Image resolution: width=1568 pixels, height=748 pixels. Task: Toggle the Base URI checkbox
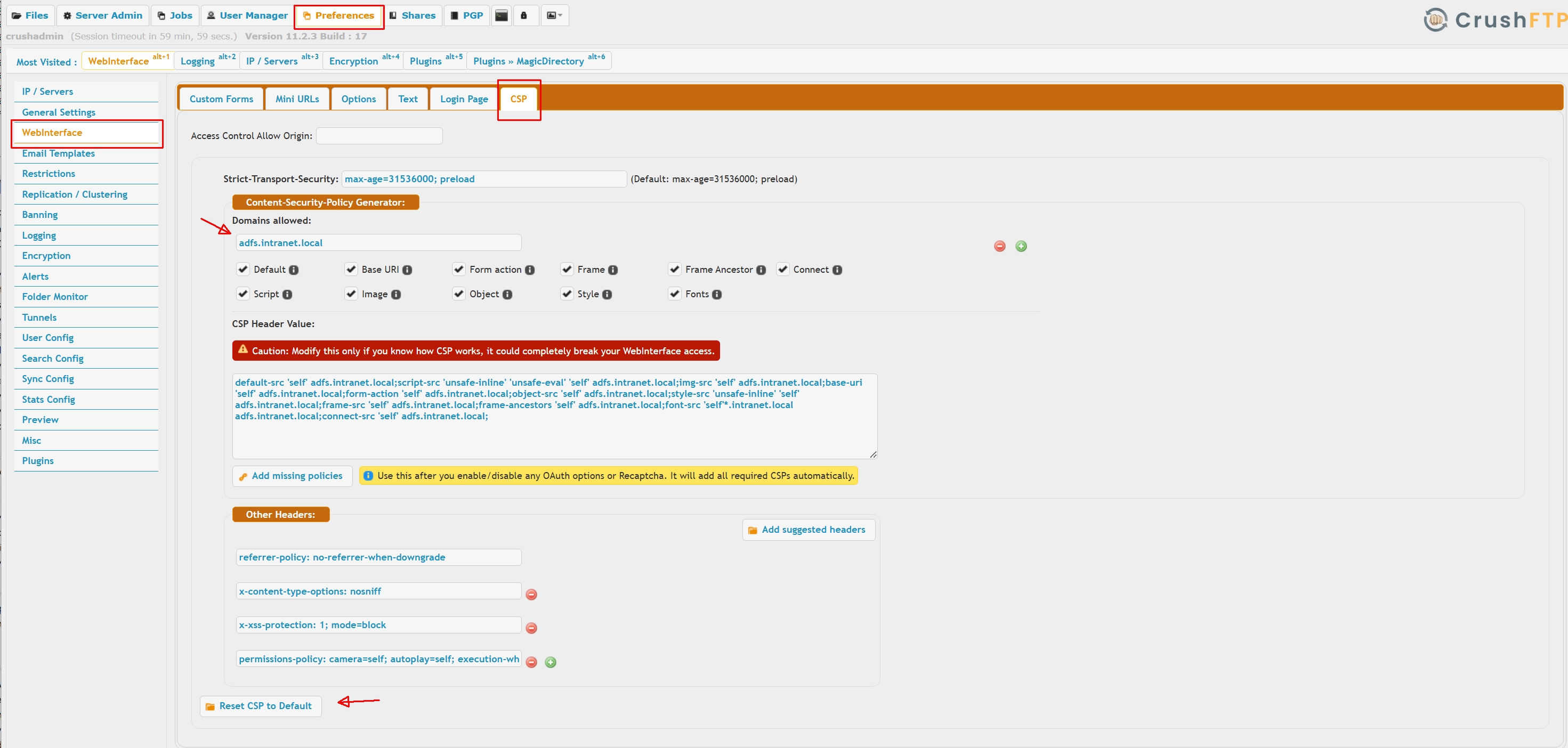(x=351, y=269)
